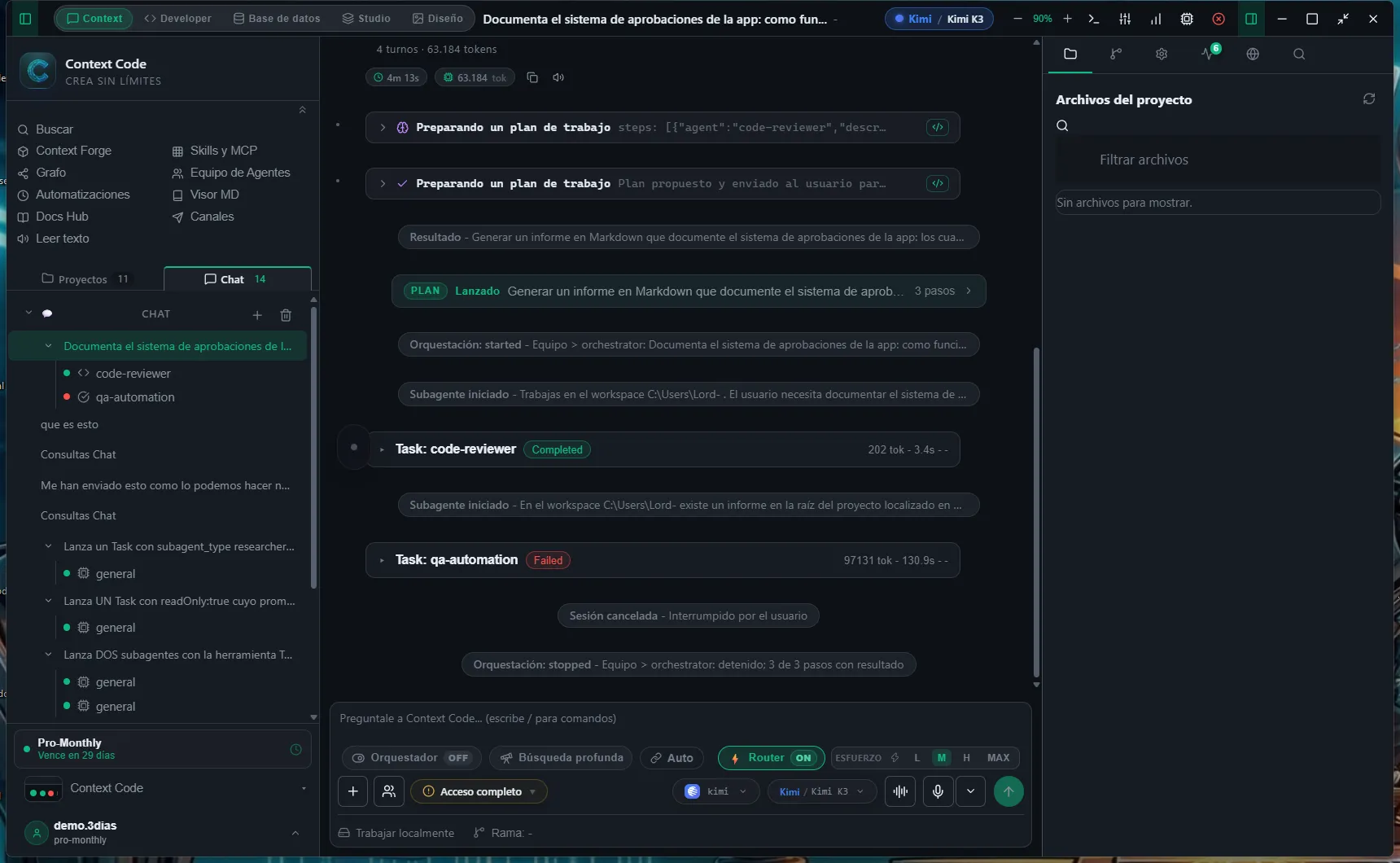Create a new chat with plus icon
Screen dimensions: 1400x863
(257, 315)
